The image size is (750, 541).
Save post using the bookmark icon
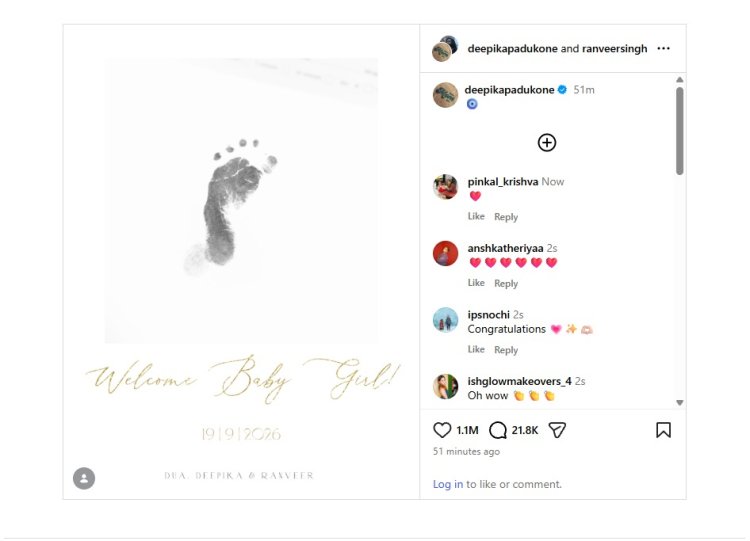click(x=663, y=430)
